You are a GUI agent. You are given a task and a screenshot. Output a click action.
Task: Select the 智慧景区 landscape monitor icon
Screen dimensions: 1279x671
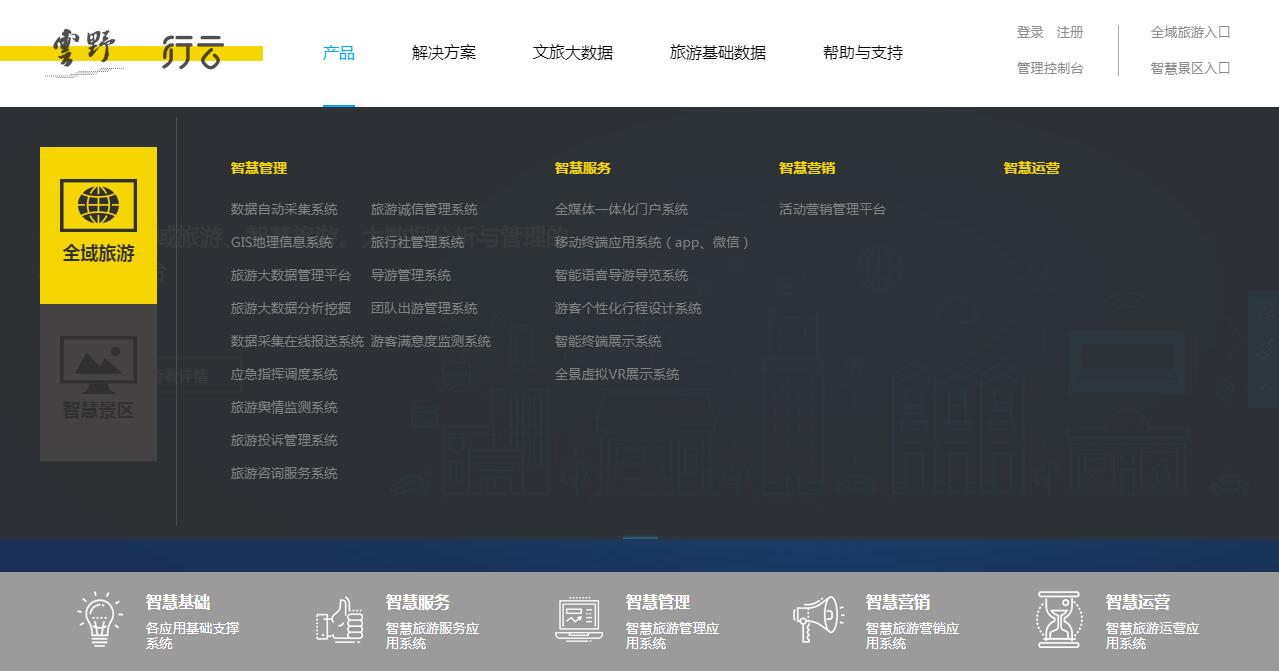click(98, 365)
